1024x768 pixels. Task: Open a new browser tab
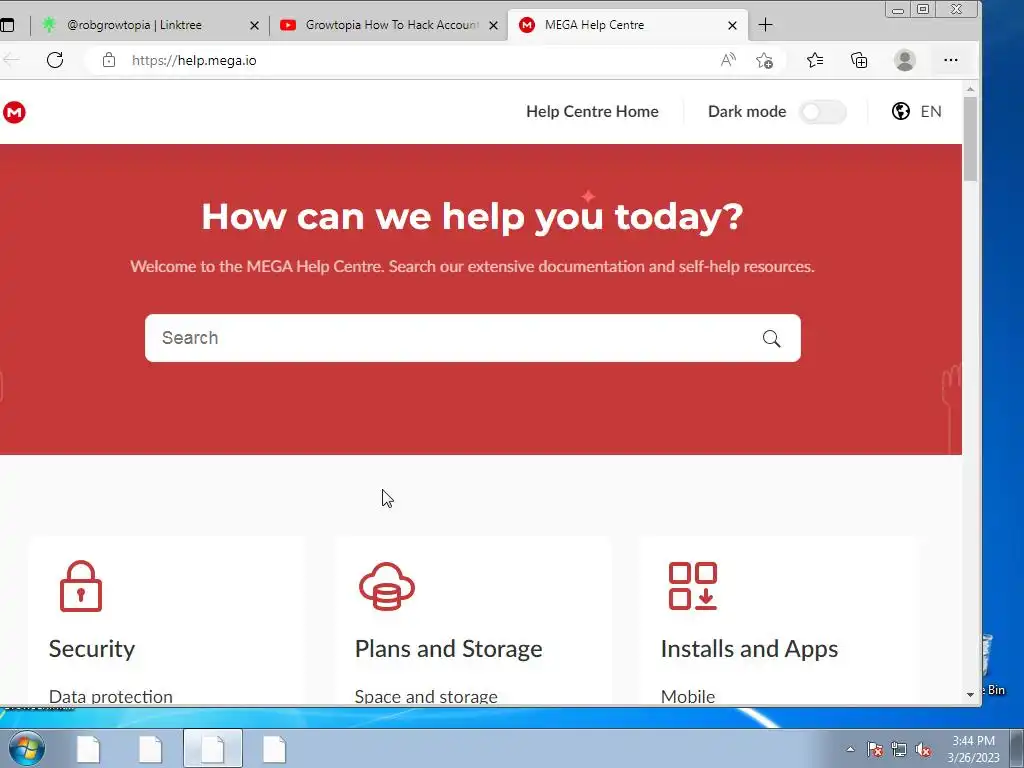[x=765, y=25]
